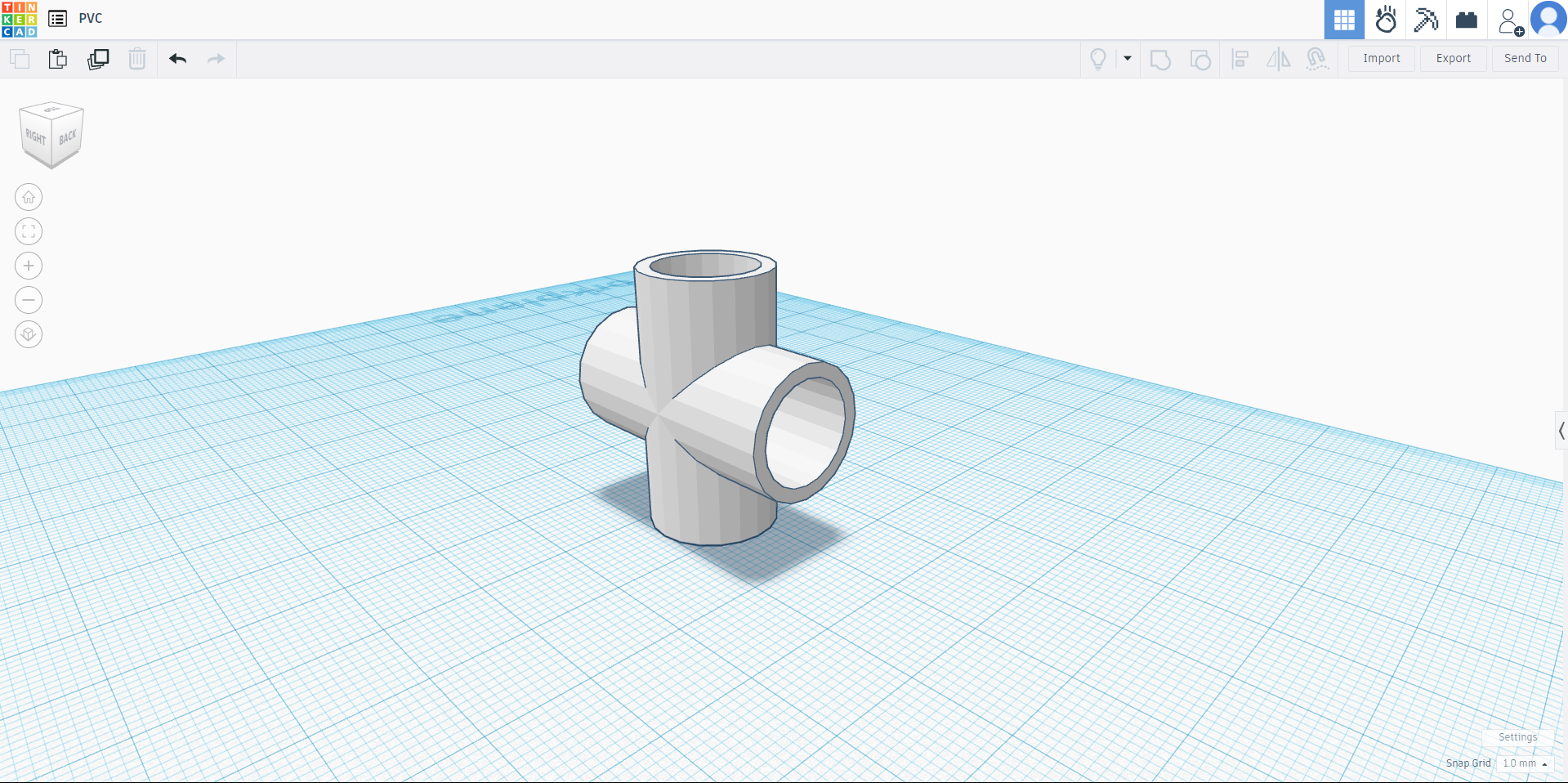This screenshot has width=1568, height=783.
Task: Activate the Cruise tool toggle
Action: (1316, 59)
